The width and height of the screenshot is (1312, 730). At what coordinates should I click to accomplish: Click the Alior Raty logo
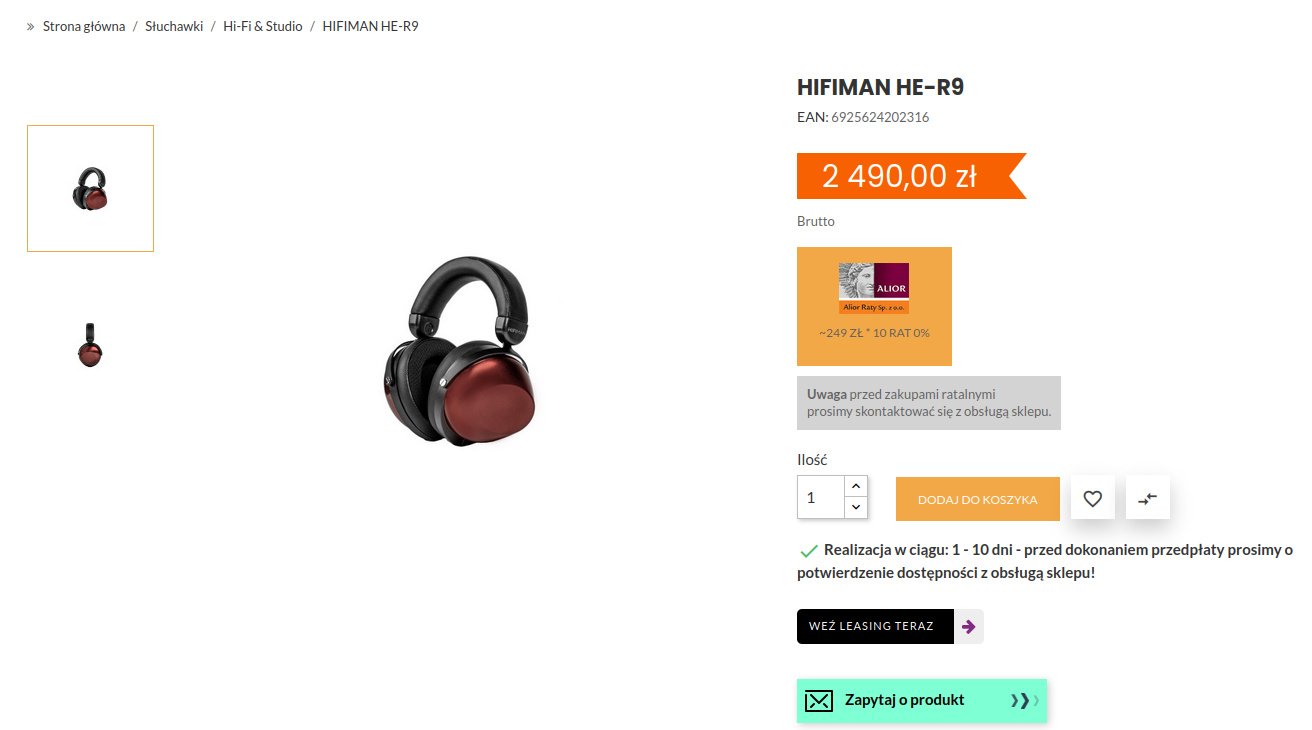pos(874,288)
